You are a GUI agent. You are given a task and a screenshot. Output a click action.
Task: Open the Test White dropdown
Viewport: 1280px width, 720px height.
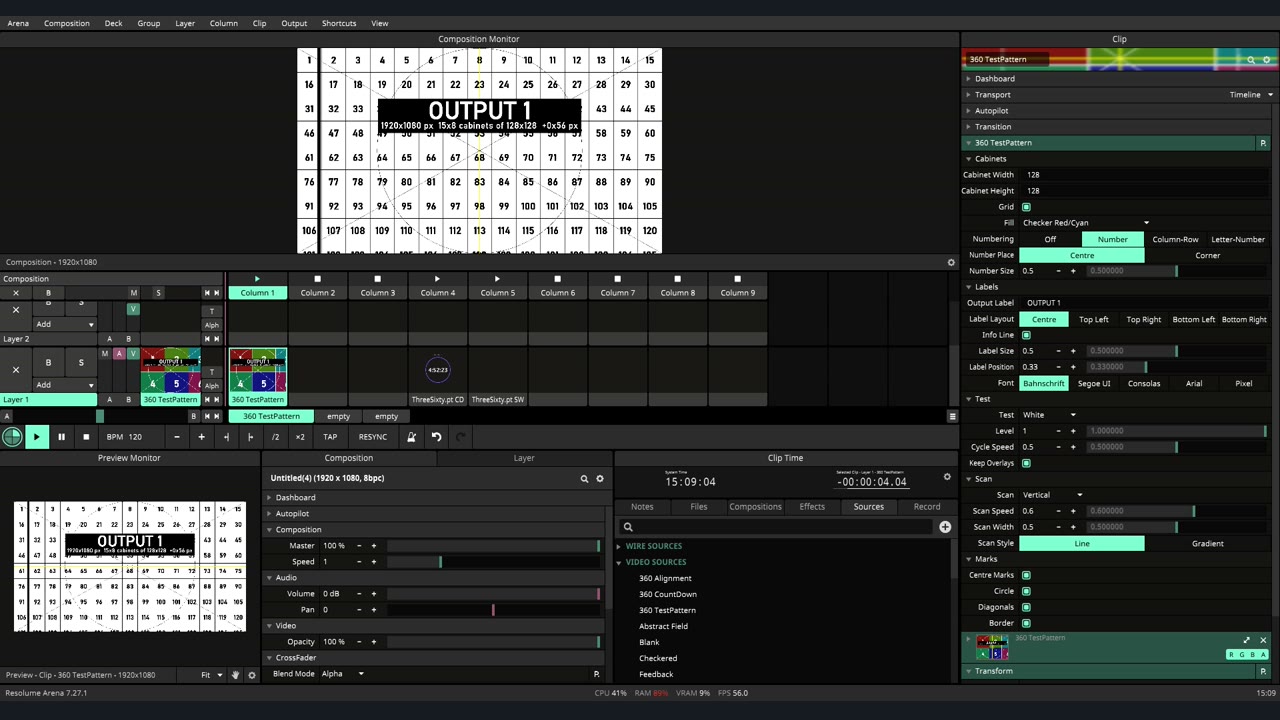(x=1049, y=415)
